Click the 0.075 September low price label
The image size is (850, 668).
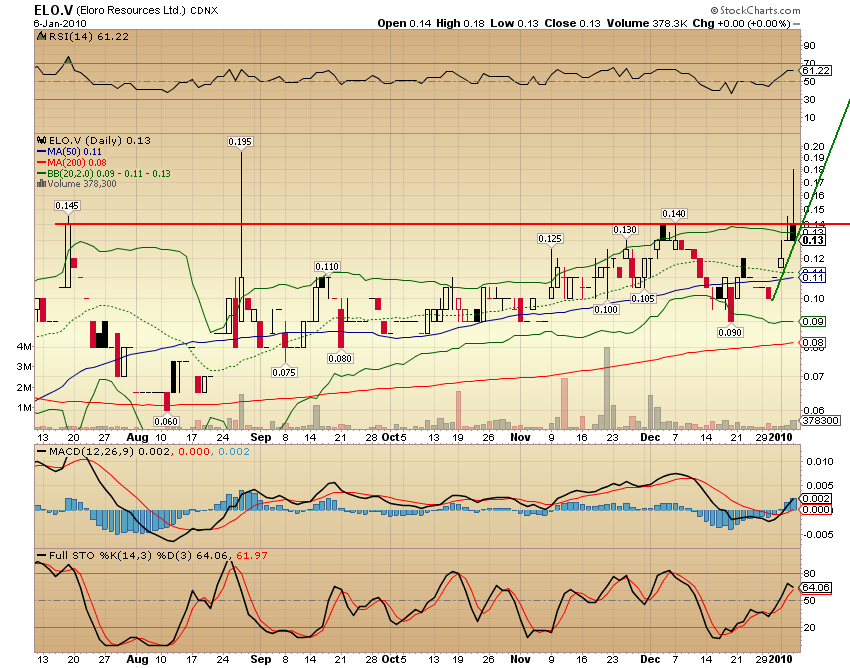[x=284, y=372]
